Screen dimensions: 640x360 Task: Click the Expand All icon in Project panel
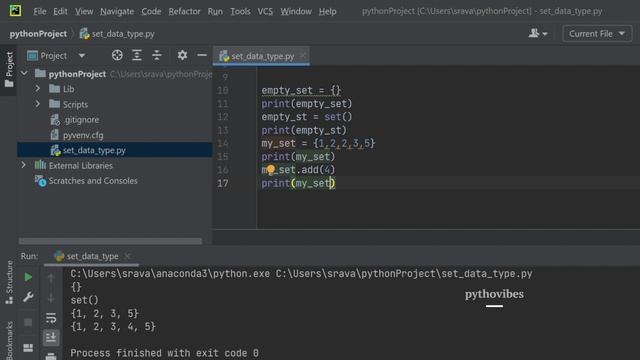click(137, 55)
